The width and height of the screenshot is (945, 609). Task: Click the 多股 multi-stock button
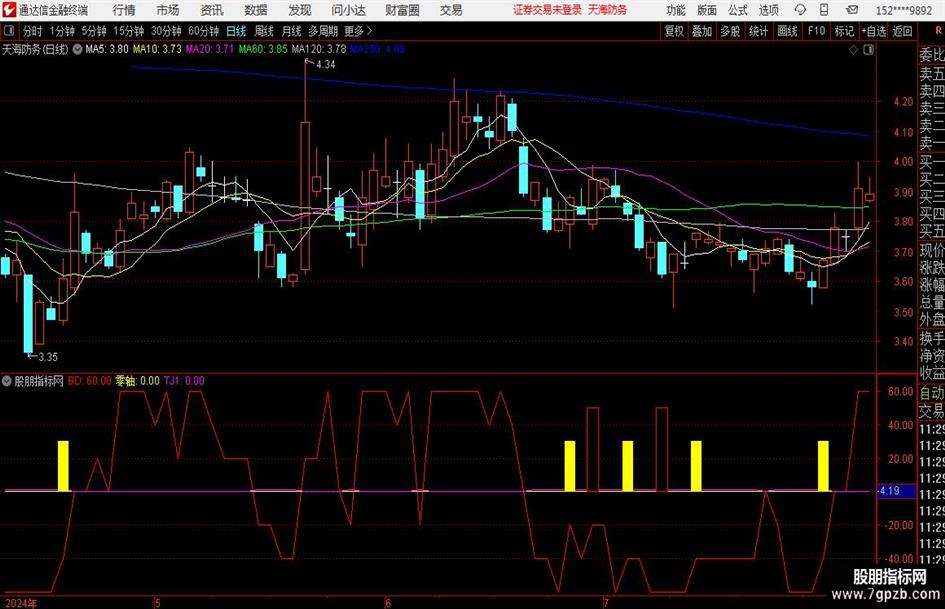pyautogui.click(x=730, y=31)
